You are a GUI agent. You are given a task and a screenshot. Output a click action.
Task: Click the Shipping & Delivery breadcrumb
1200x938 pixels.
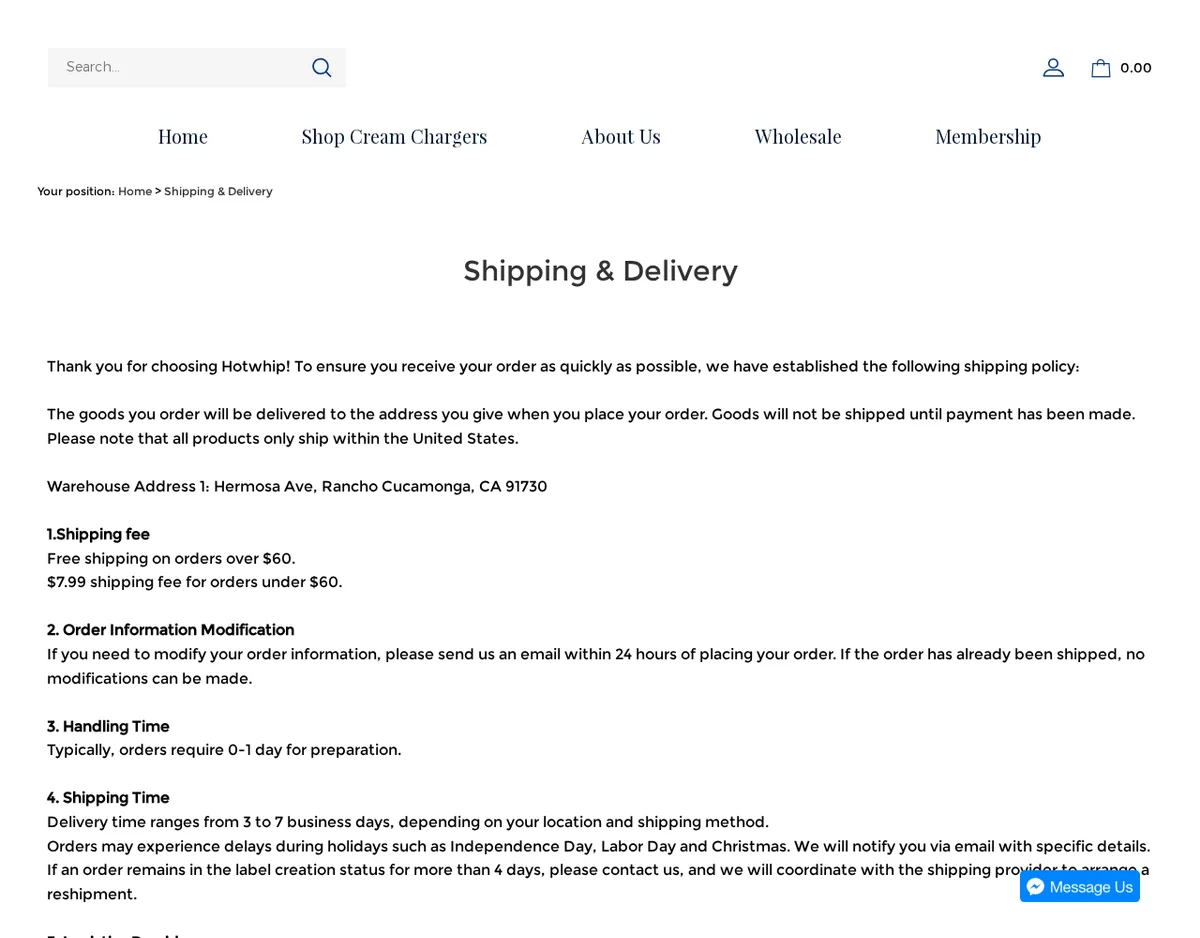(218, 191)
